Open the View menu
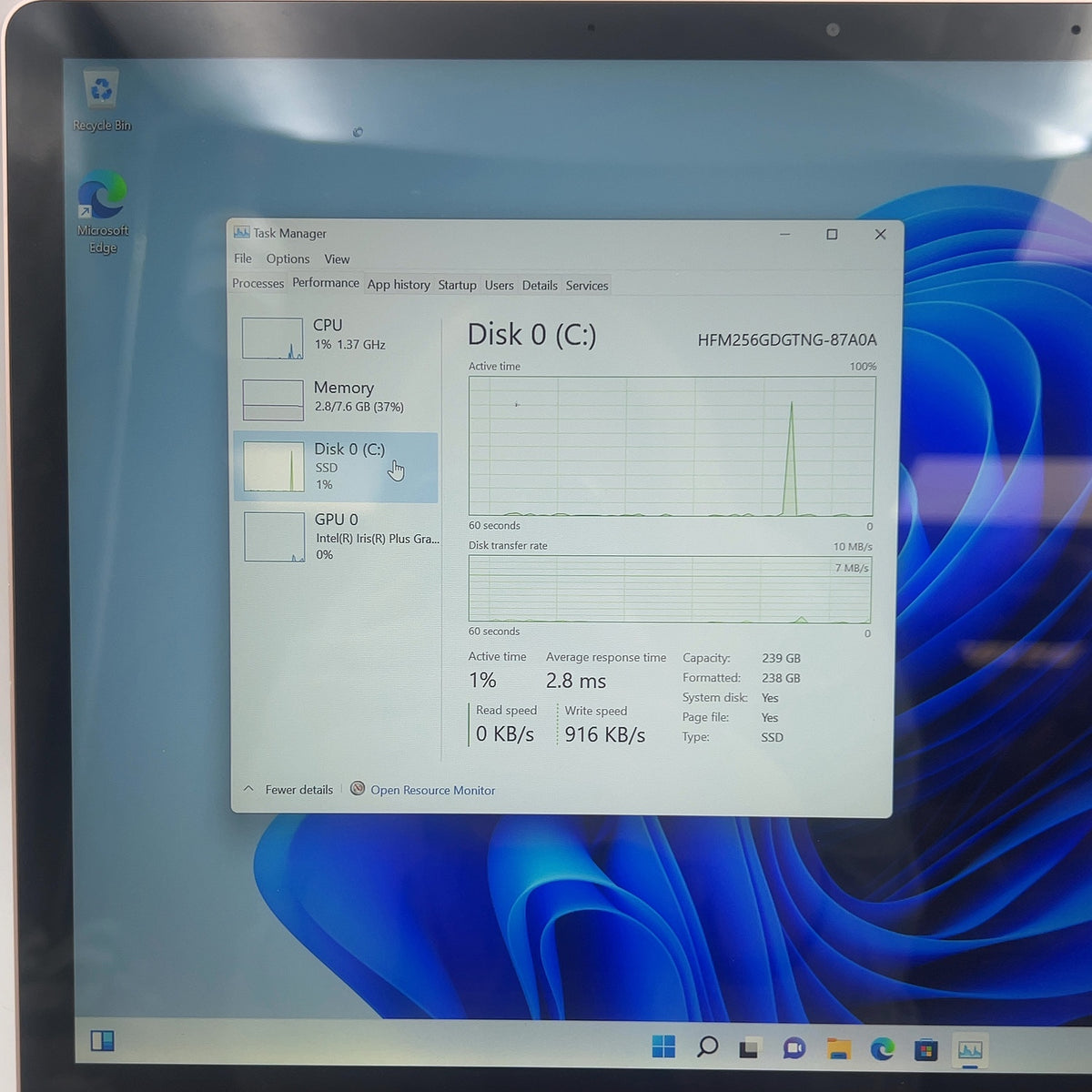 pos(337,259)
